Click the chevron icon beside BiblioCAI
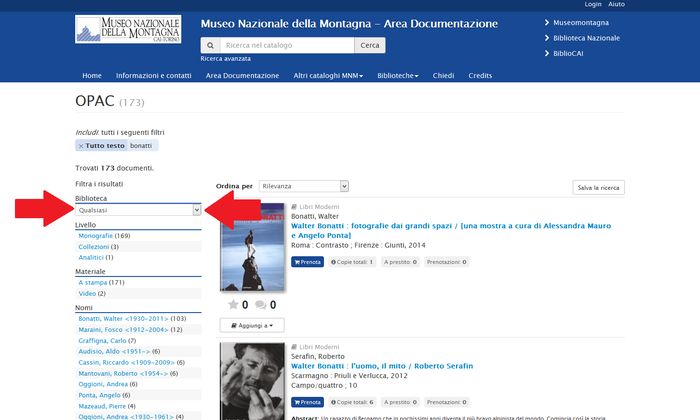Screen dimensions: 700x420 [x=547, y=53]
